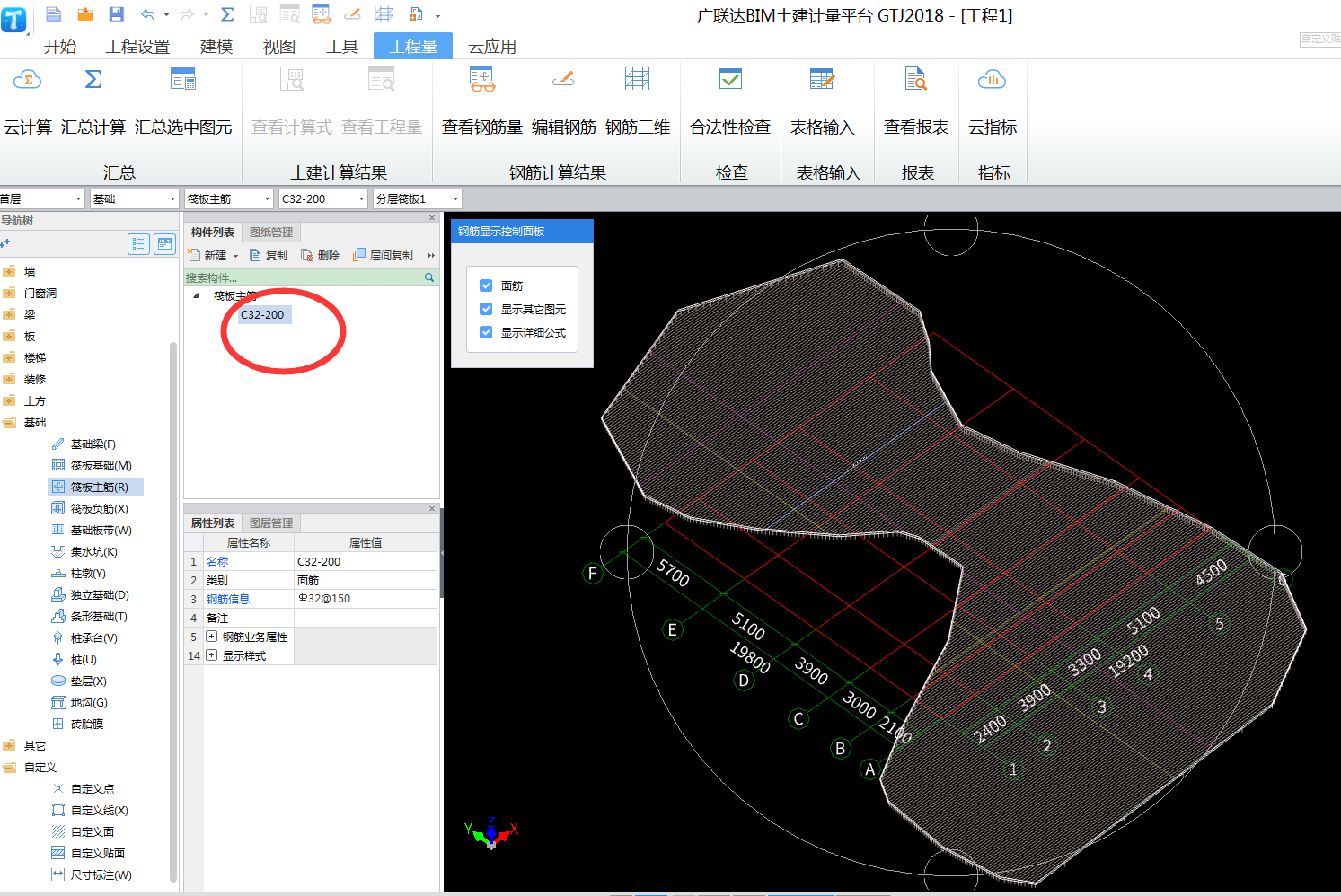Click the open folder icon in quick toolbar

pyautogui.click(x=85, y=14)
